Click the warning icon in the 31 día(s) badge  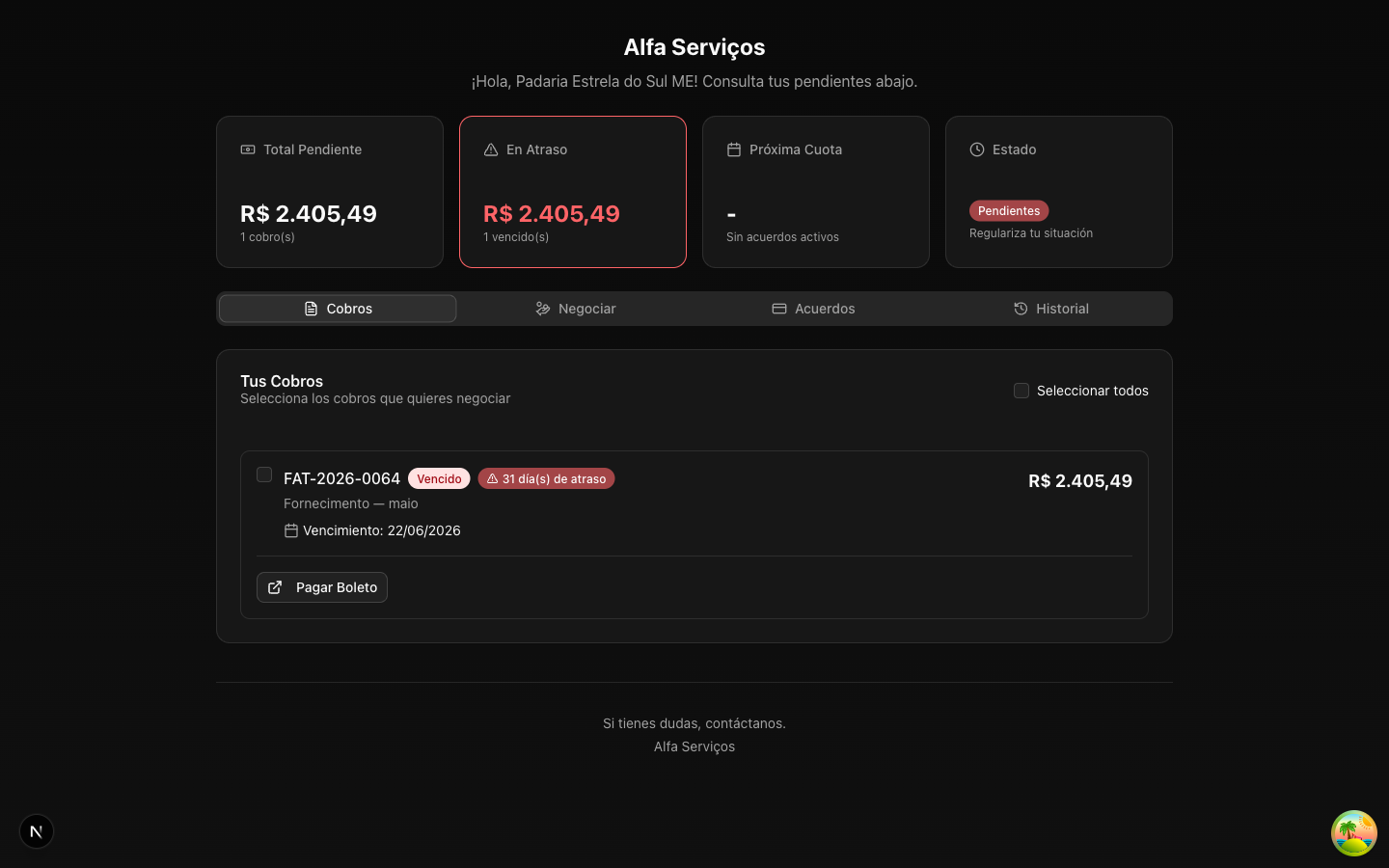[492, 479]
